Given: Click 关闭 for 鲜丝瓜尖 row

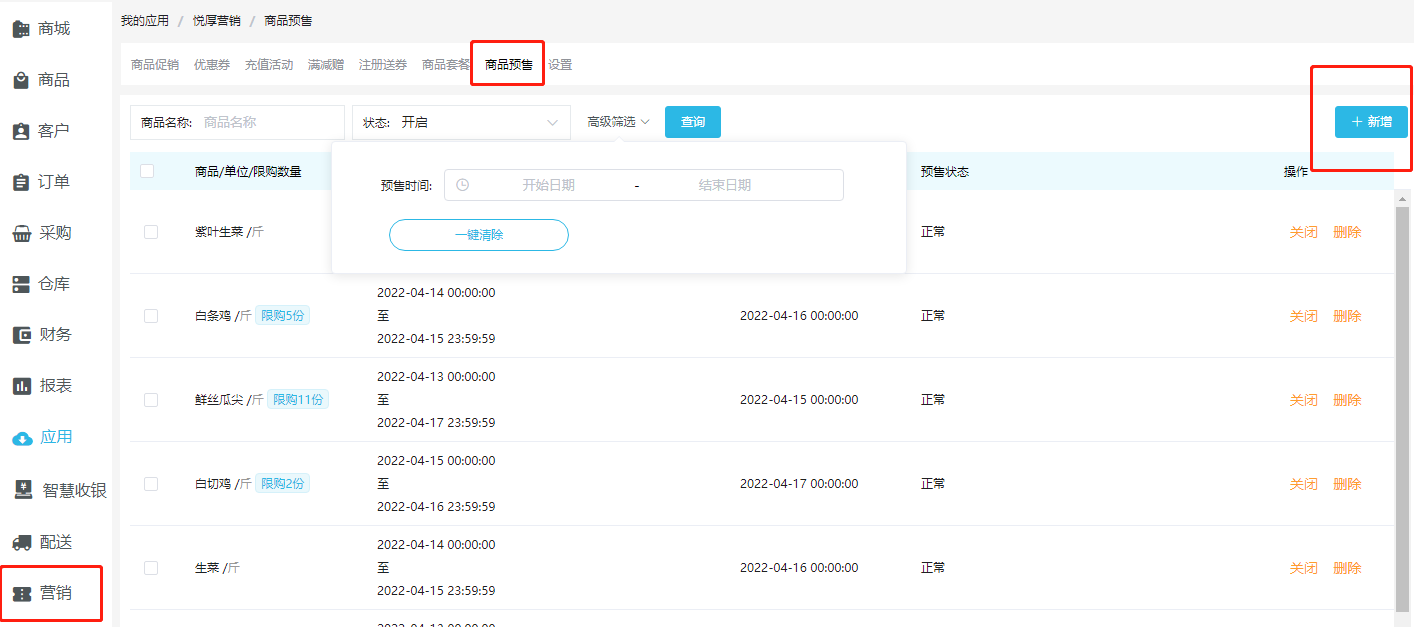Looking at the screenshot, I should pos(1304,400).
